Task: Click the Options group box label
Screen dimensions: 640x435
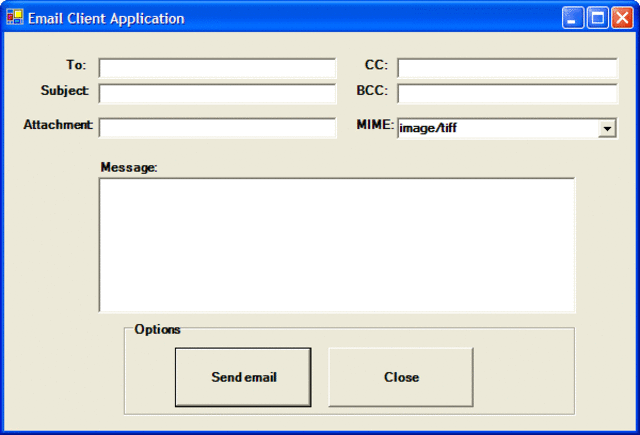Action: [x=157, y=329]
